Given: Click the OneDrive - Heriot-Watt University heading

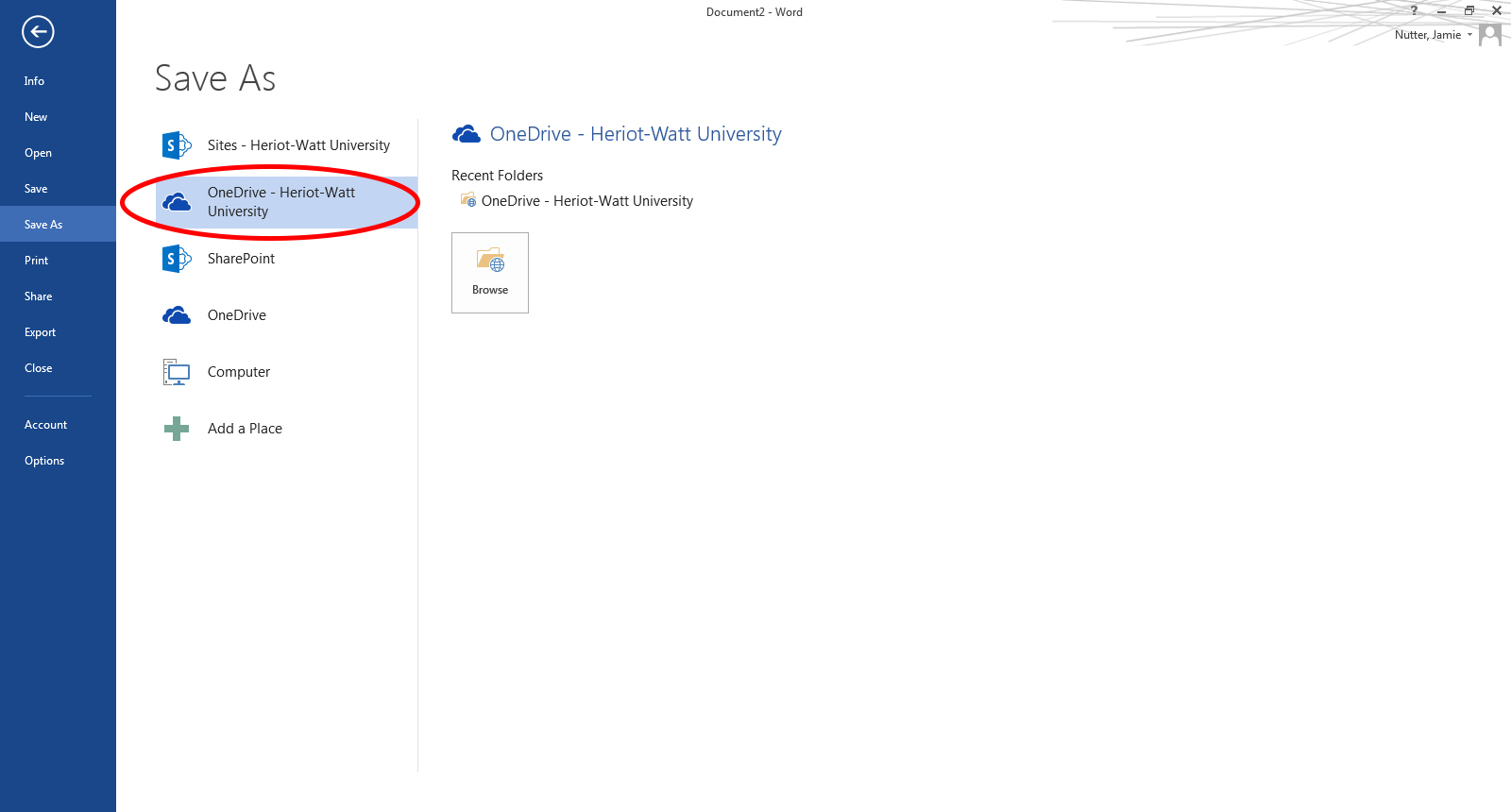Looking at the screenshot, I should click(636, 134).
